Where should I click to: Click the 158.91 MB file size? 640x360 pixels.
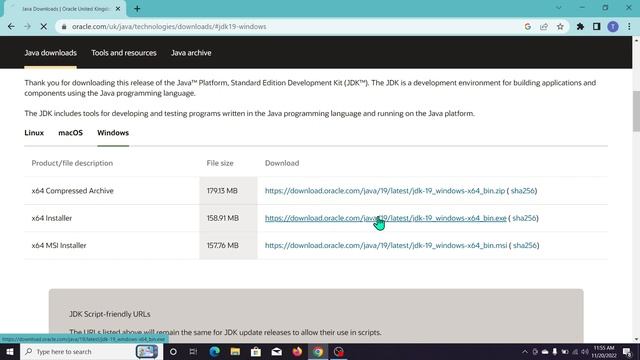(x=223, y=218)
